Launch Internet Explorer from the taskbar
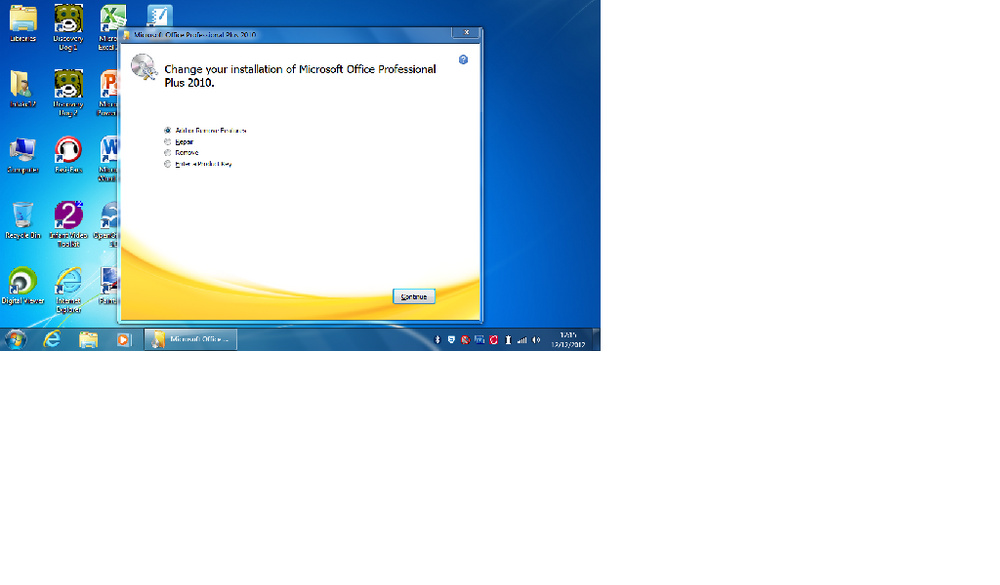 click(52, 339)
